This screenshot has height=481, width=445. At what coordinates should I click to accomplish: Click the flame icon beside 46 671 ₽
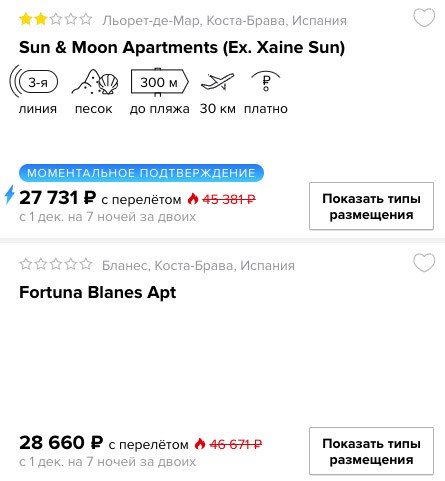point(200,444)
